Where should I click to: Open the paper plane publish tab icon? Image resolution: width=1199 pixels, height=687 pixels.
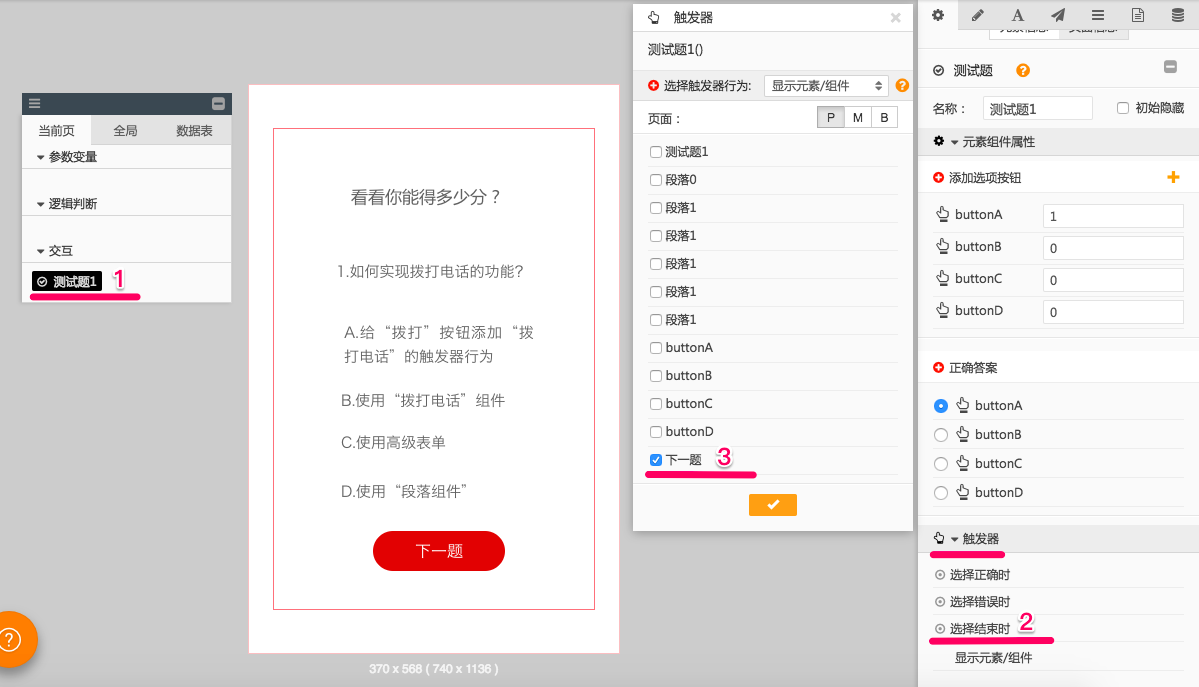(1057, 15)
